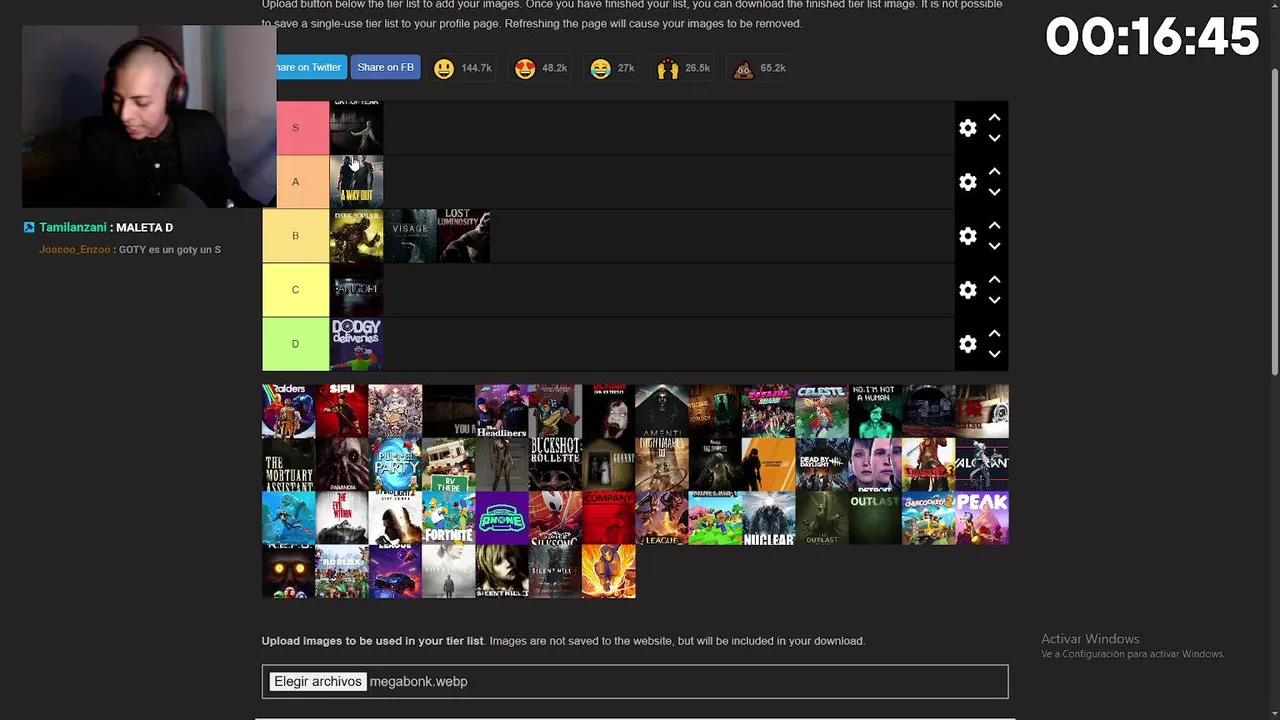Open settings gear for C tier row
Screen dimensions: 1280x720
coord(967,290)
